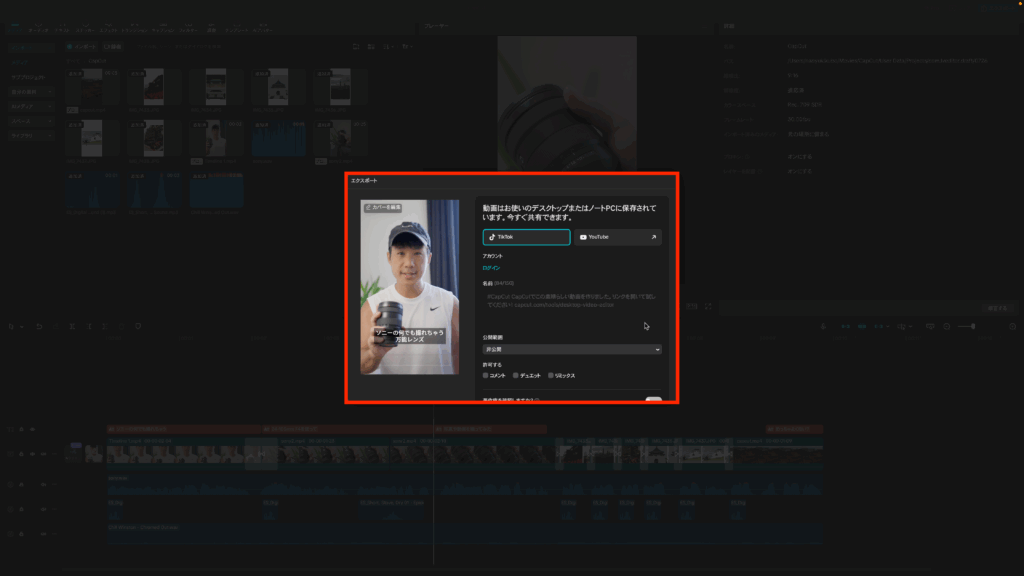Click the カバーを編集 button on the cover
Screen dimensions: 1024x576
[383, 208]
